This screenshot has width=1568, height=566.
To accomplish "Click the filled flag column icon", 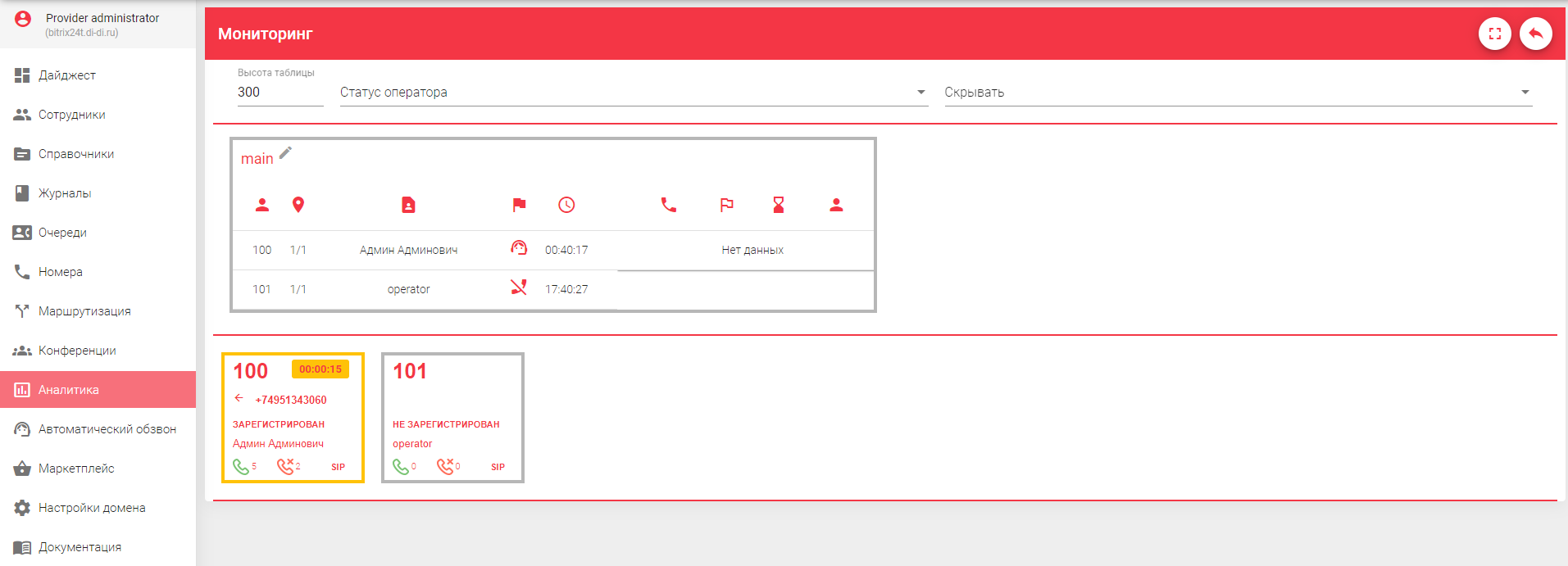I will click(x=519, y=205).
